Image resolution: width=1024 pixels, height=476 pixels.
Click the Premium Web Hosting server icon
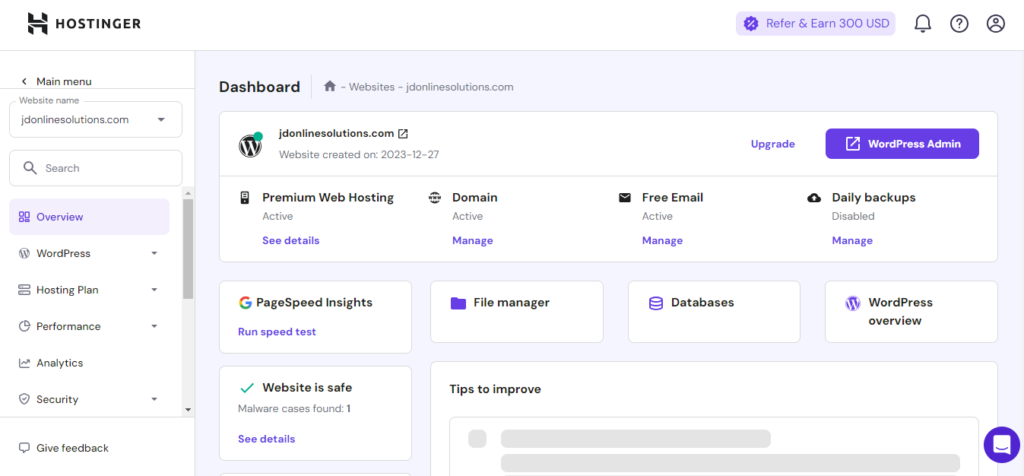245,198
